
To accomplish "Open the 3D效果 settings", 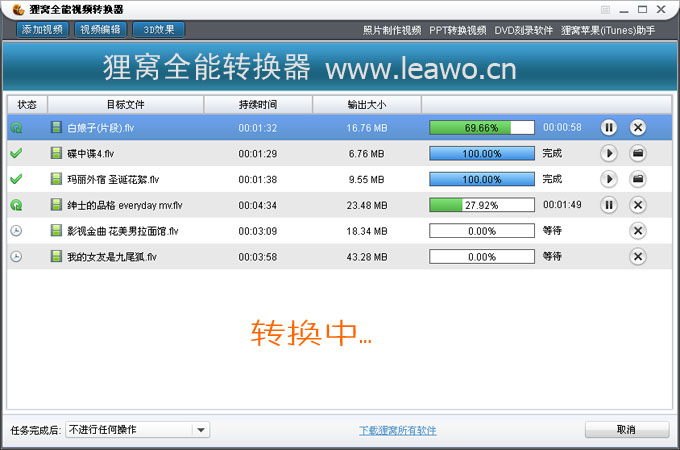I will click(159, 29).
